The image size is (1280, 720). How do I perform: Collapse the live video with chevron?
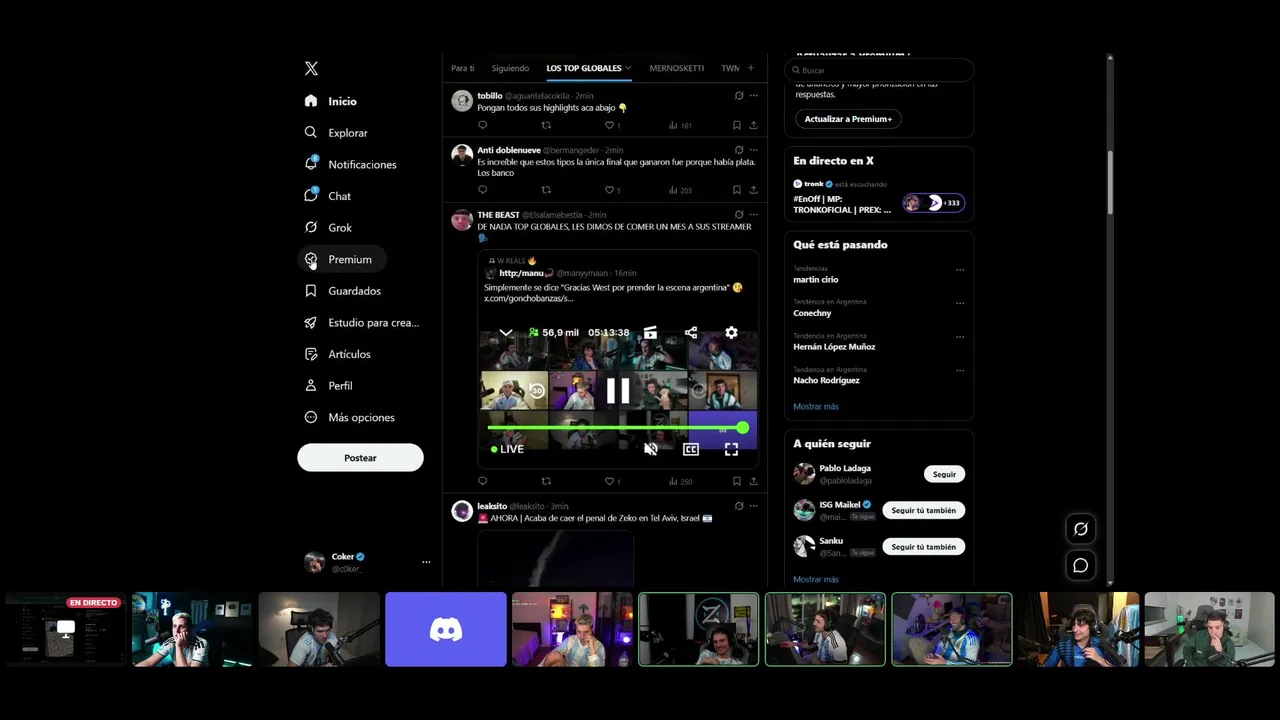click(x=506, y=333)
